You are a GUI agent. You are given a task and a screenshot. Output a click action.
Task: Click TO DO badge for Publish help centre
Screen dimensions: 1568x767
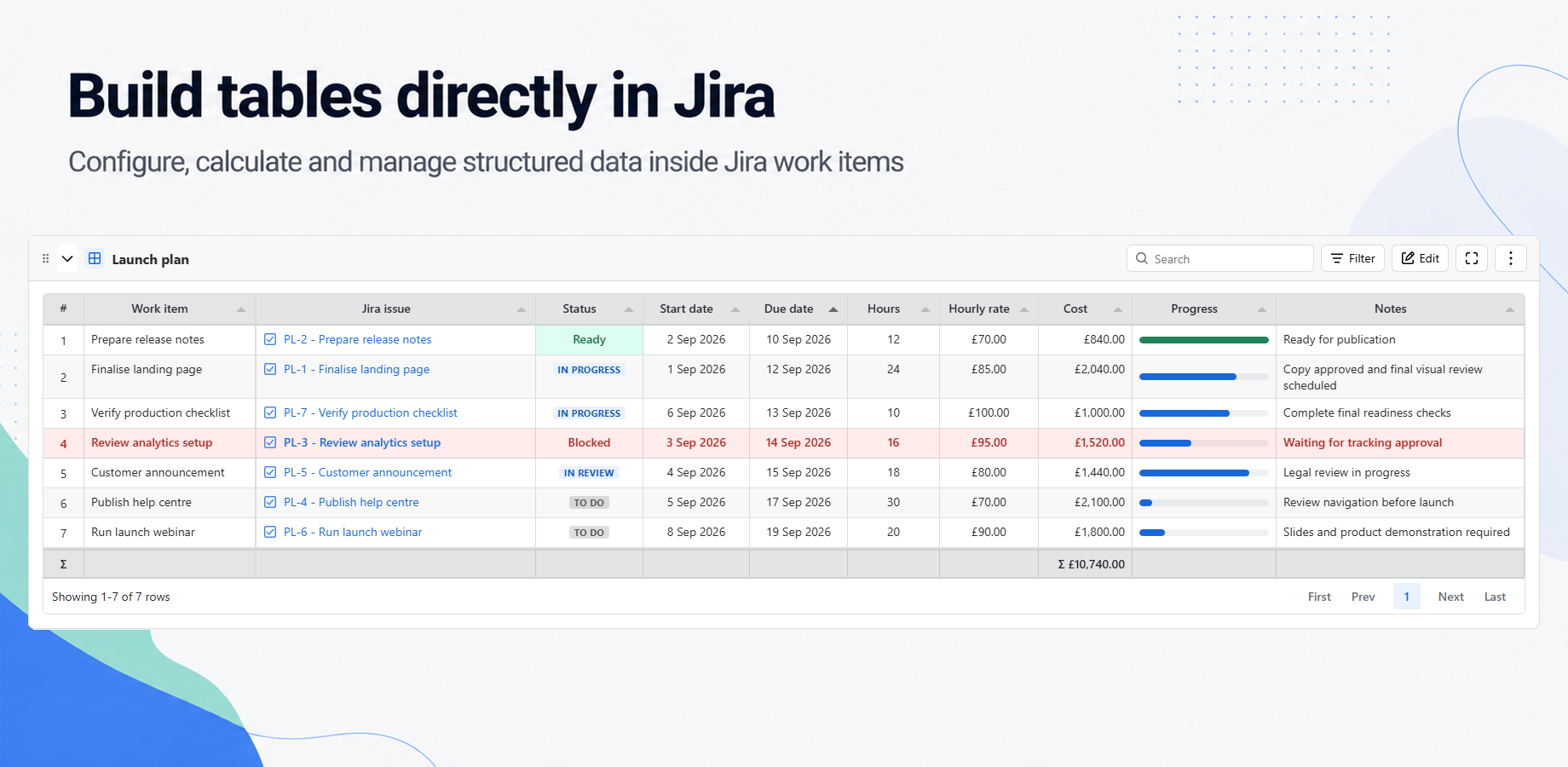(589, 503)
